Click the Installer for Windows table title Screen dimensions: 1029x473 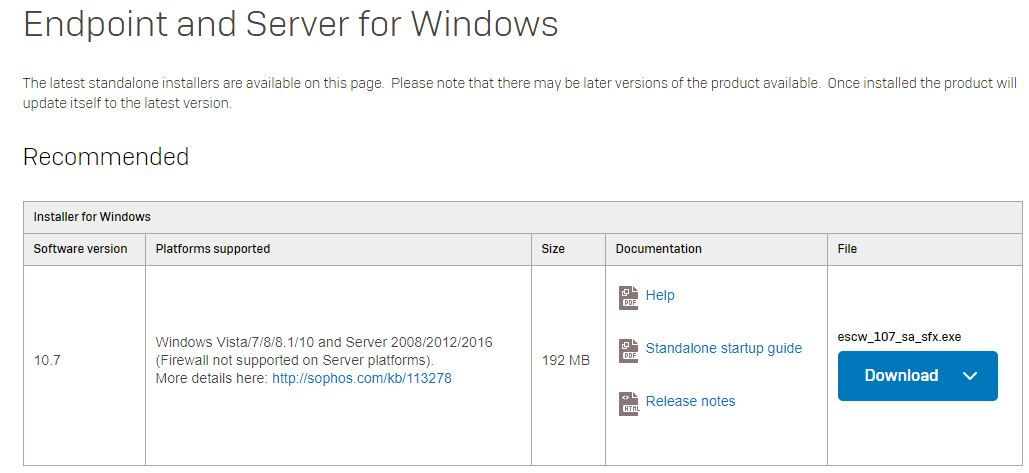pos(92,216)
